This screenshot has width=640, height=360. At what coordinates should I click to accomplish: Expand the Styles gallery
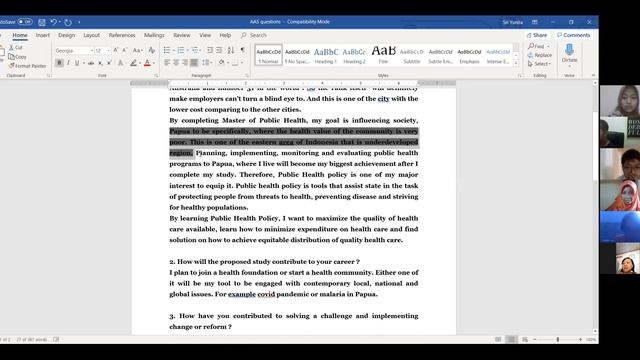516,63
